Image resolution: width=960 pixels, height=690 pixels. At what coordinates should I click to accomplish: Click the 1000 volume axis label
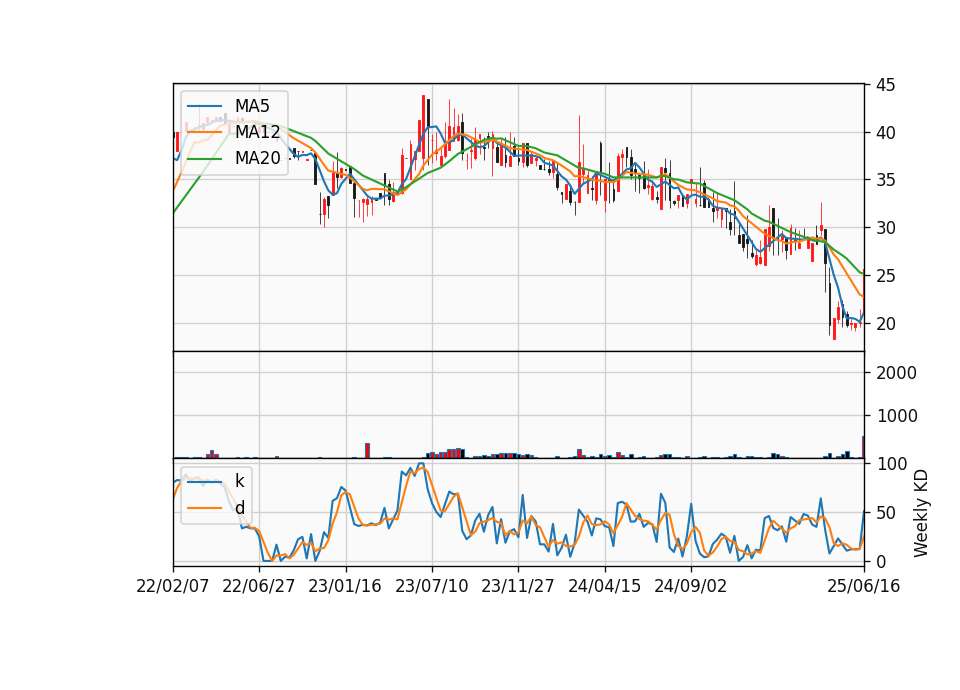896,416
